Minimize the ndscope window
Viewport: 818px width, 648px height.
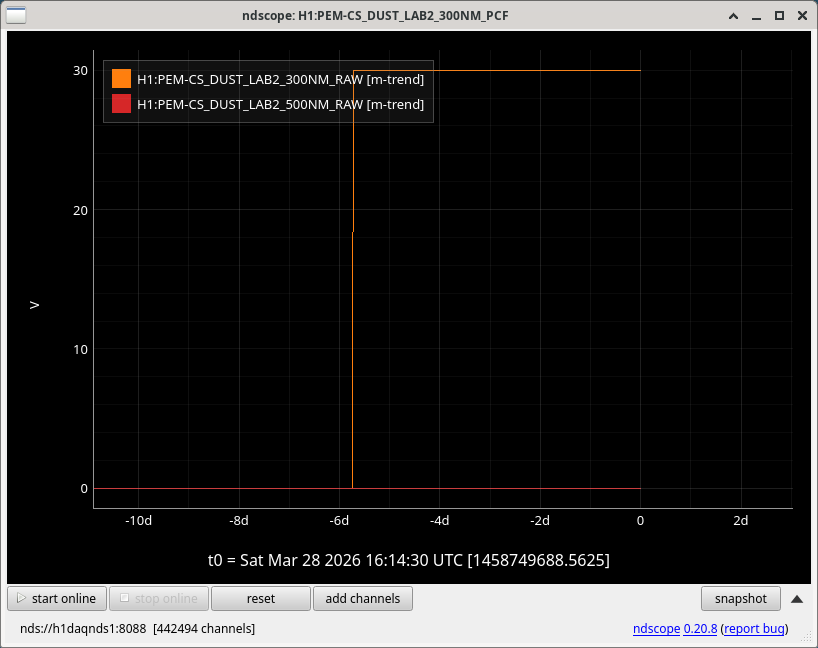[x=757, y=16]
